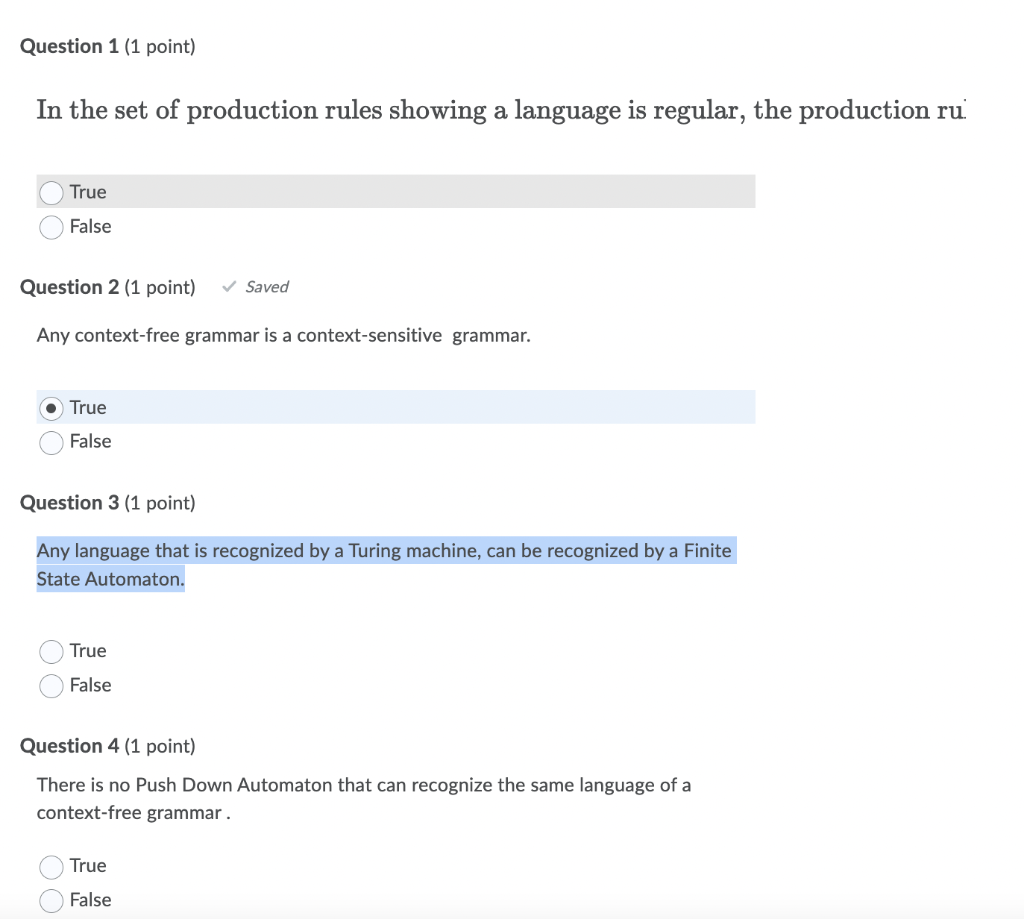This screenshot has width=1024, height=919.
Task: Select True for Question 1
Action: pos(51,192)
